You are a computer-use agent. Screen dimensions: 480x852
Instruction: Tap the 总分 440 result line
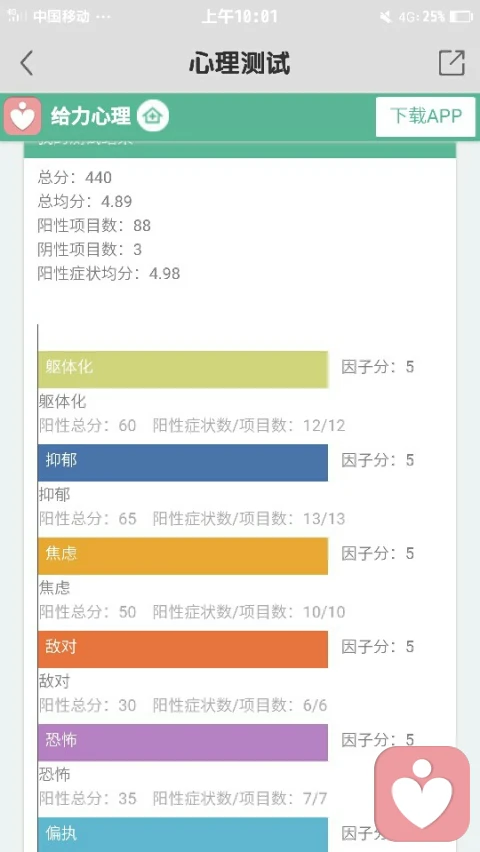pyautogui.click(x=74, y=177)
